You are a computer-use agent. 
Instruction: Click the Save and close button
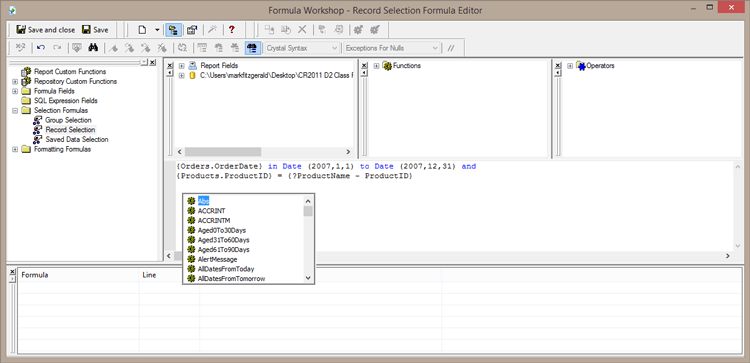coord(45,30)
